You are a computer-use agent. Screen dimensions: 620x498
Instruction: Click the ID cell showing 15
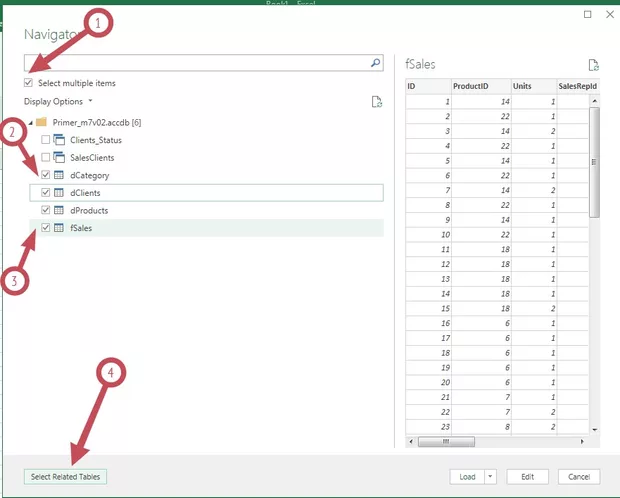click(429, 309)
